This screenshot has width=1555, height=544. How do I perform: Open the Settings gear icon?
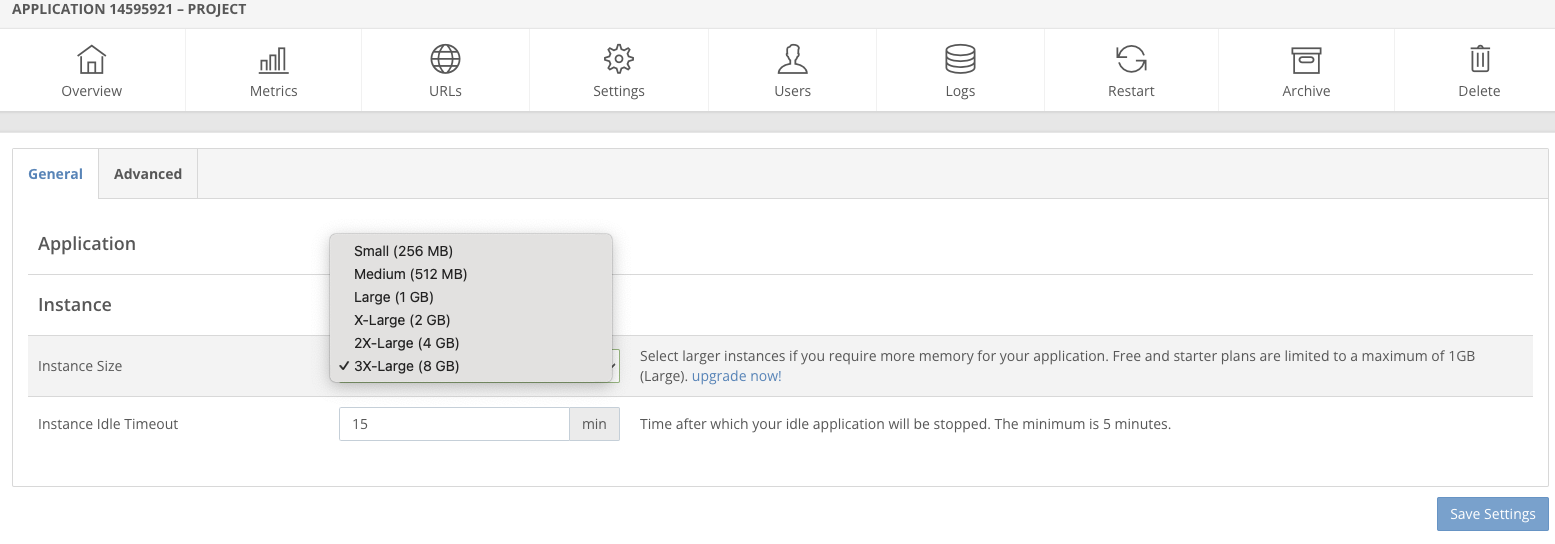(x=619, y=60)
